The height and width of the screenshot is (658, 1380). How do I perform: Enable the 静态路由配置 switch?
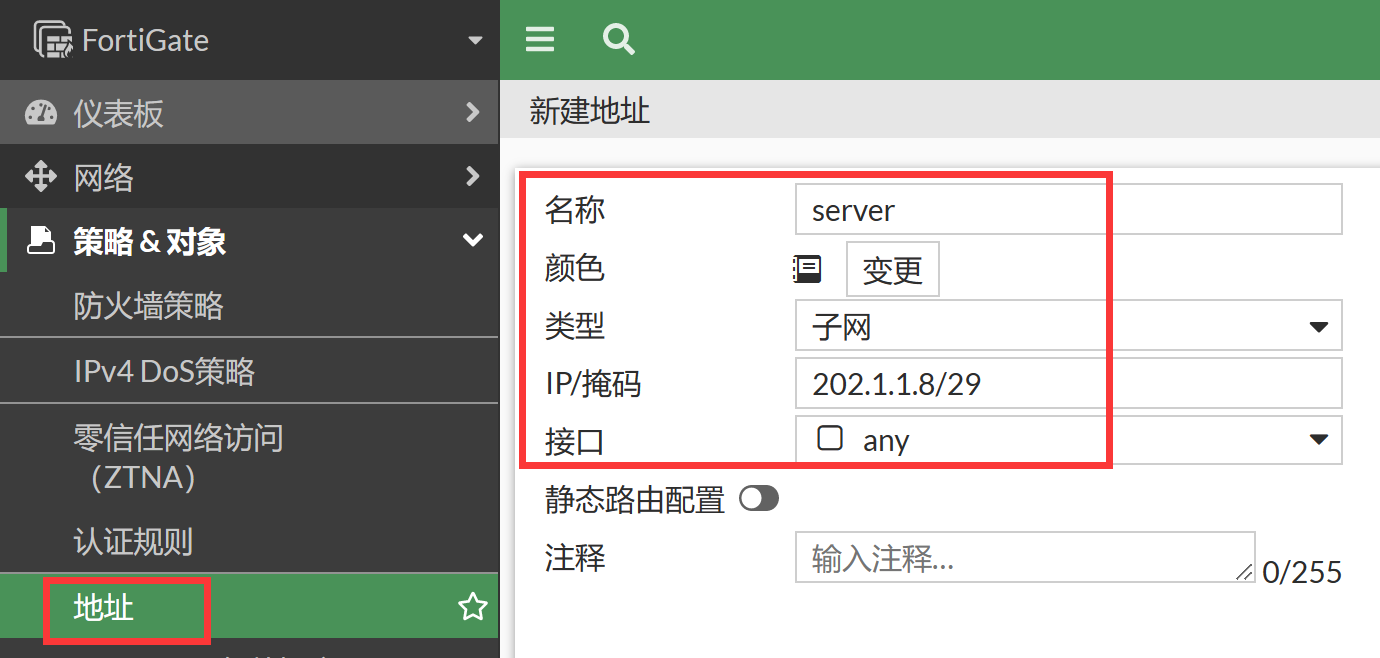759,498
